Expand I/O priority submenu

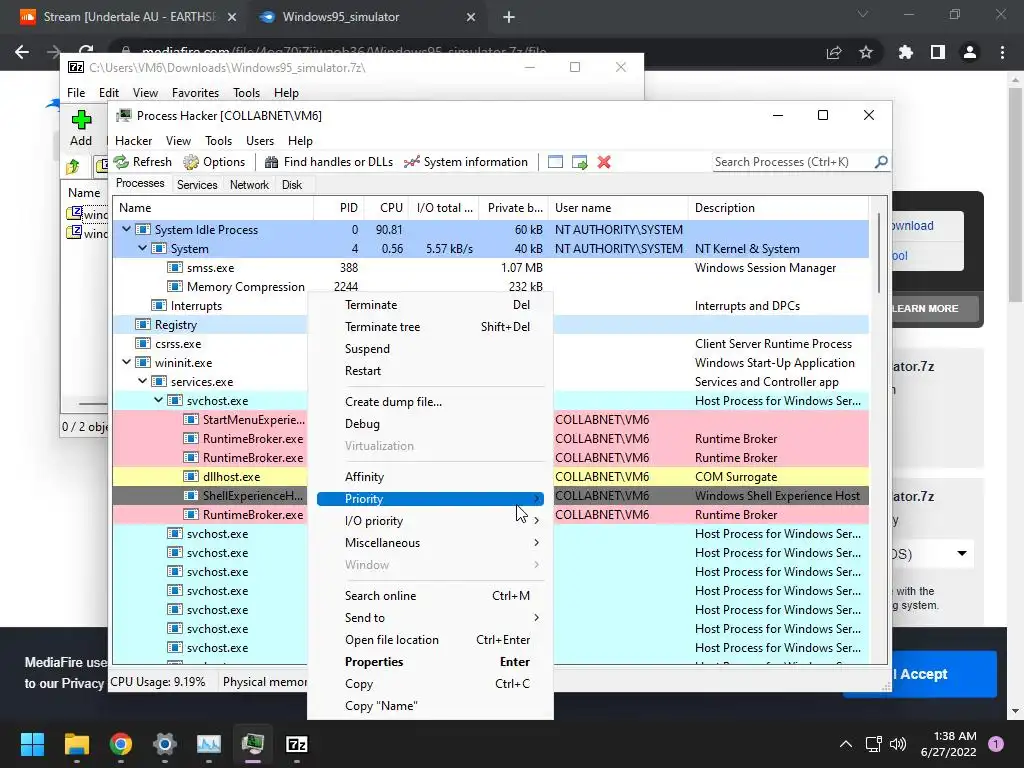click(430, 520)
